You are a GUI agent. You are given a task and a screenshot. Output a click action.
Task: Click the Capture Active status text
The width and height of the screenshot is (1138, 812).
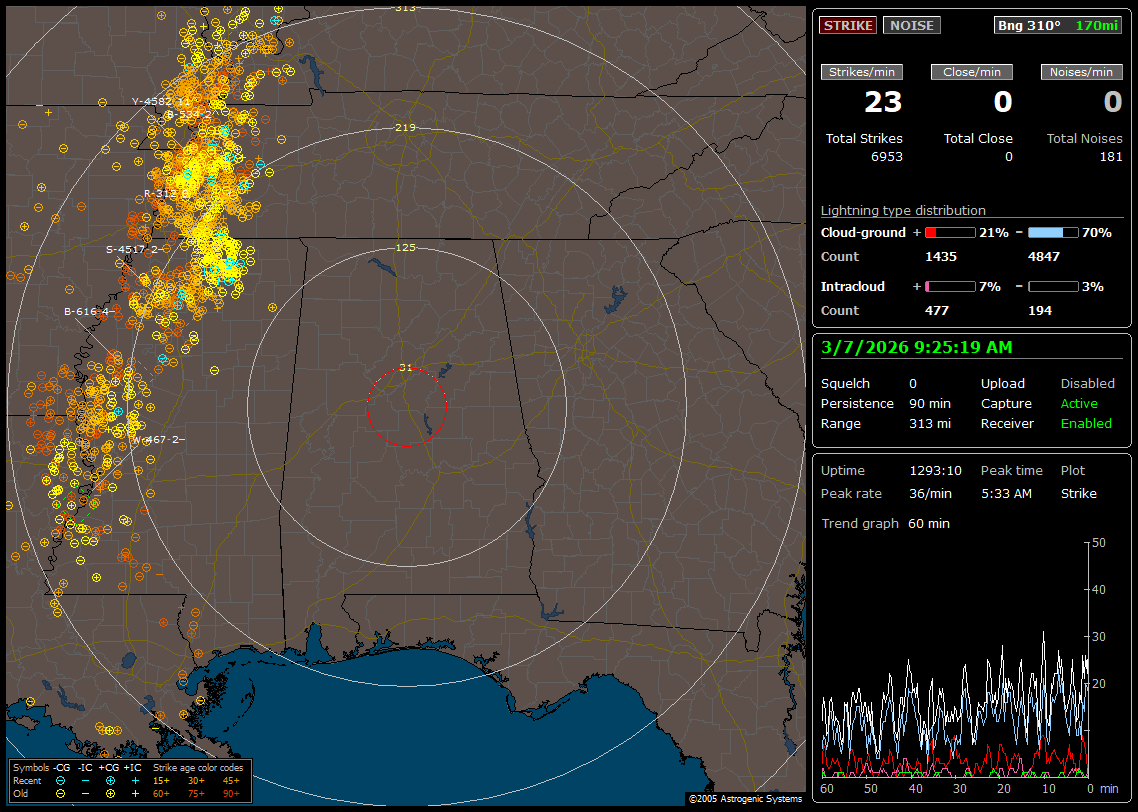pyautogui.click(x=1079, y=403)
